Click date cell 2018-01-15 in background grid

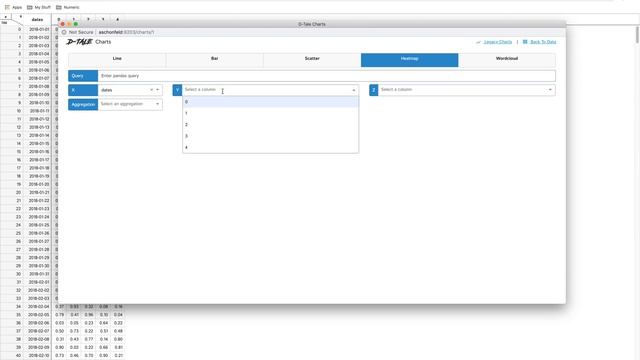pos(39,144)
